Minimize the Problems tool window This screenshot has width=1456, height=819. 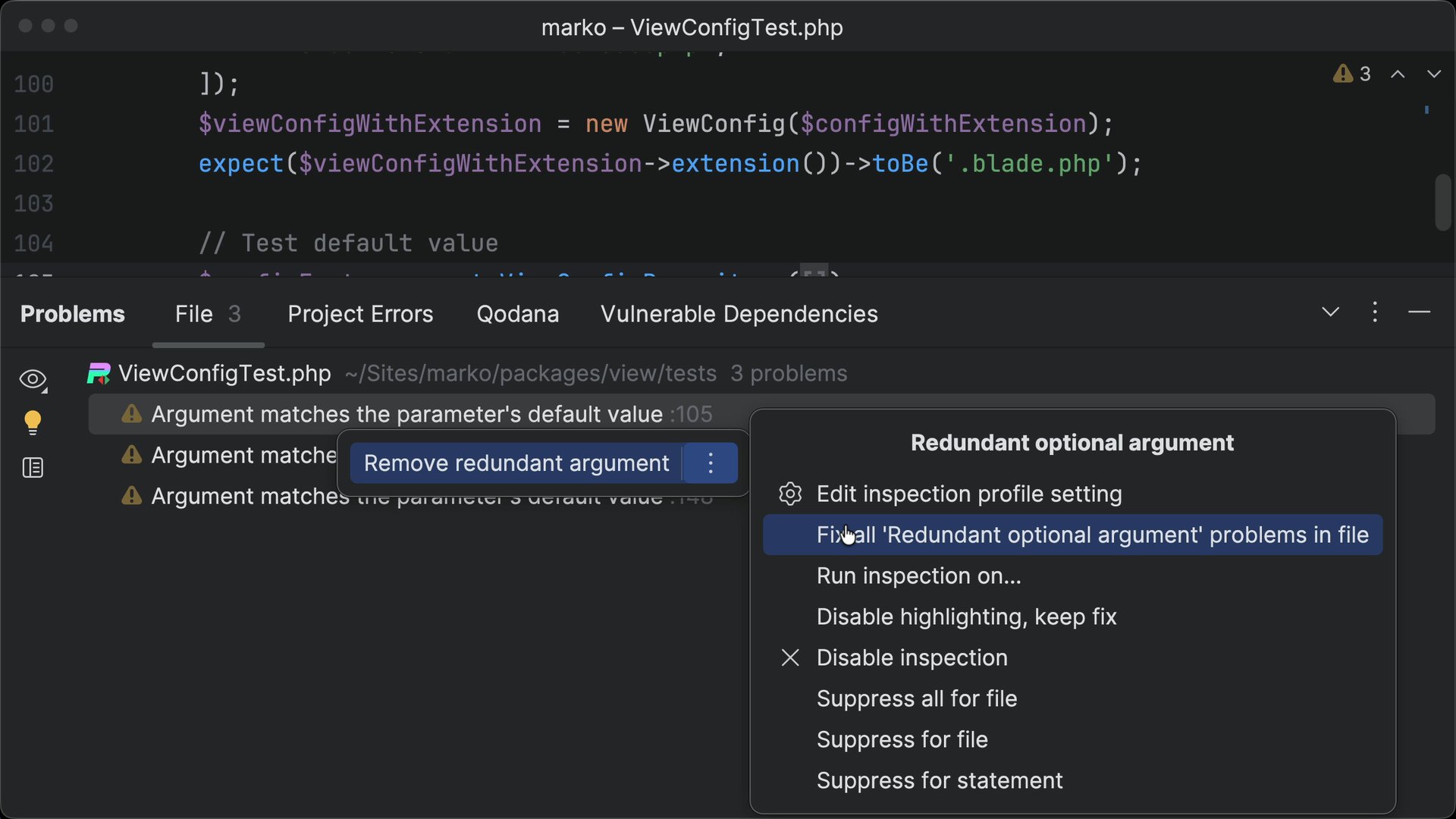click(1419, 312)
